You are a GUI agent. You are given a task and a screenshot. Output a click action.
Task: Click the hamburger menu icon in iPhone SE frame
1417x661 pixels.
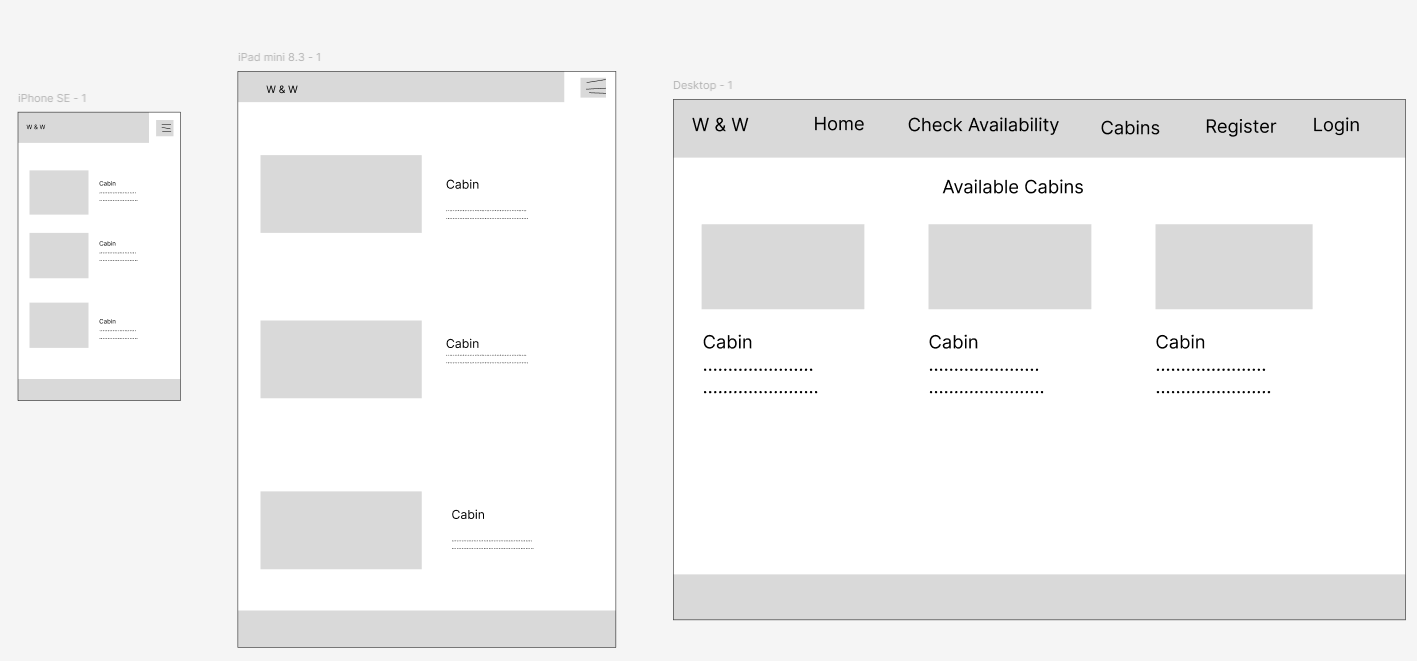165,128
